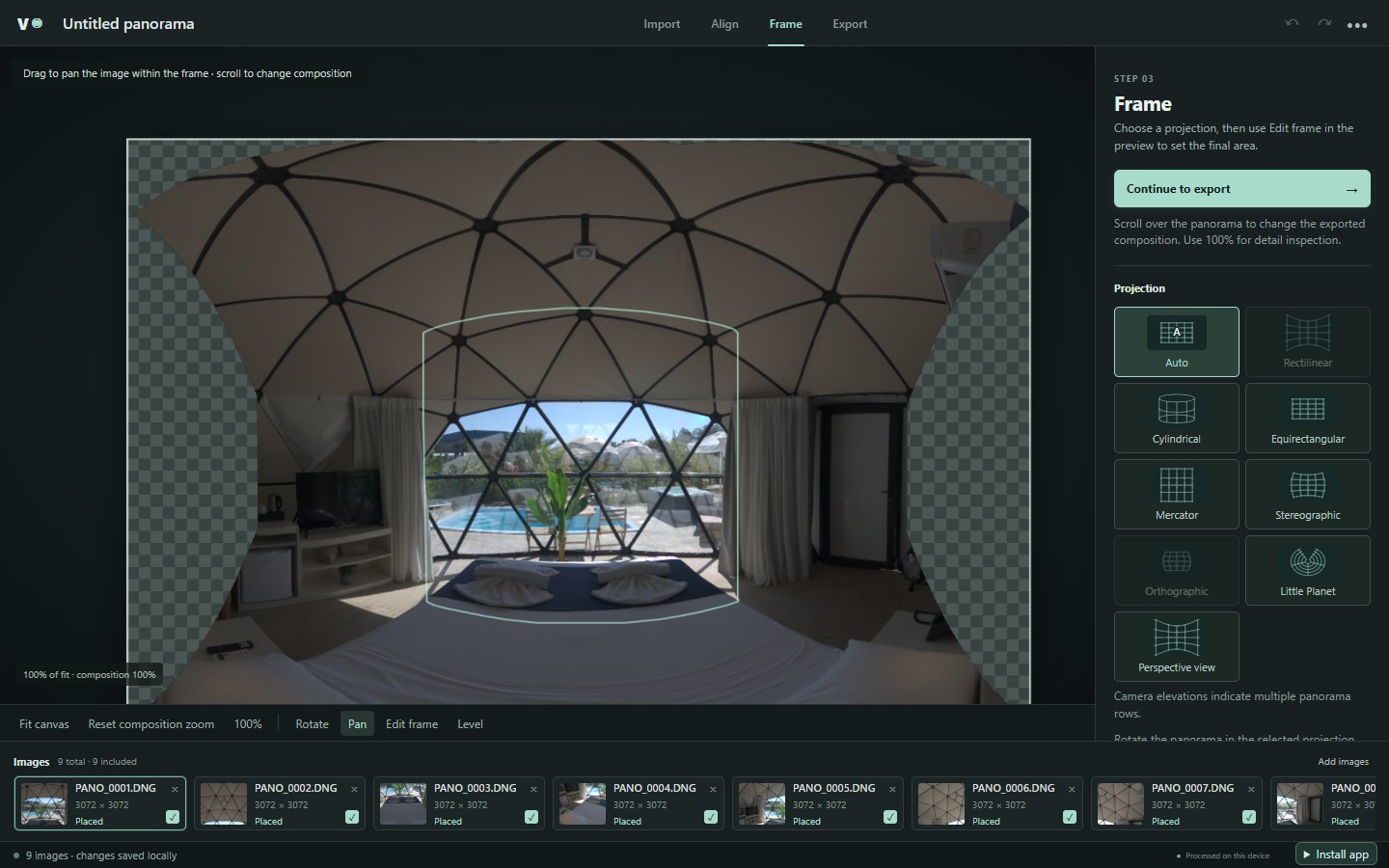Pick the Little Planet projection
The width and height of the screenshot is (1389, 868).
point(1307,570)
